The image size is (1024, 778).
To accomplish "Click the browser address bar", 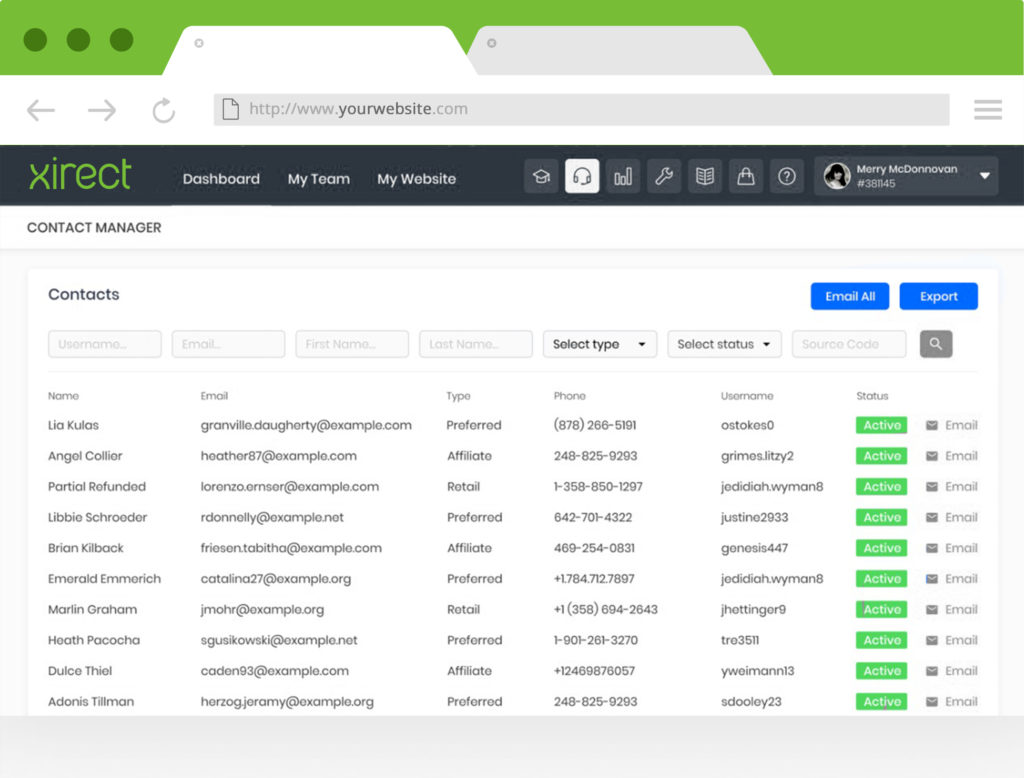I will [581, 109].
